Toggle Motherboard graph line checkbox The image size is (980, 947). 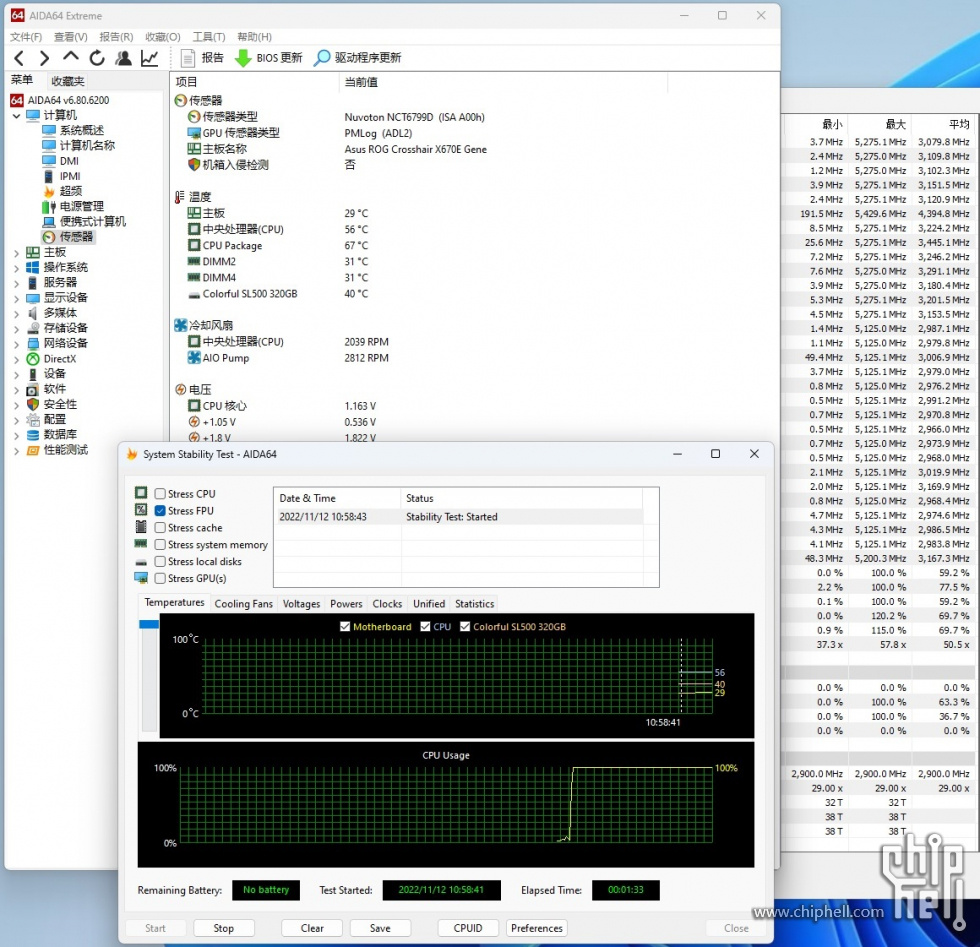(x=345, y=626)
